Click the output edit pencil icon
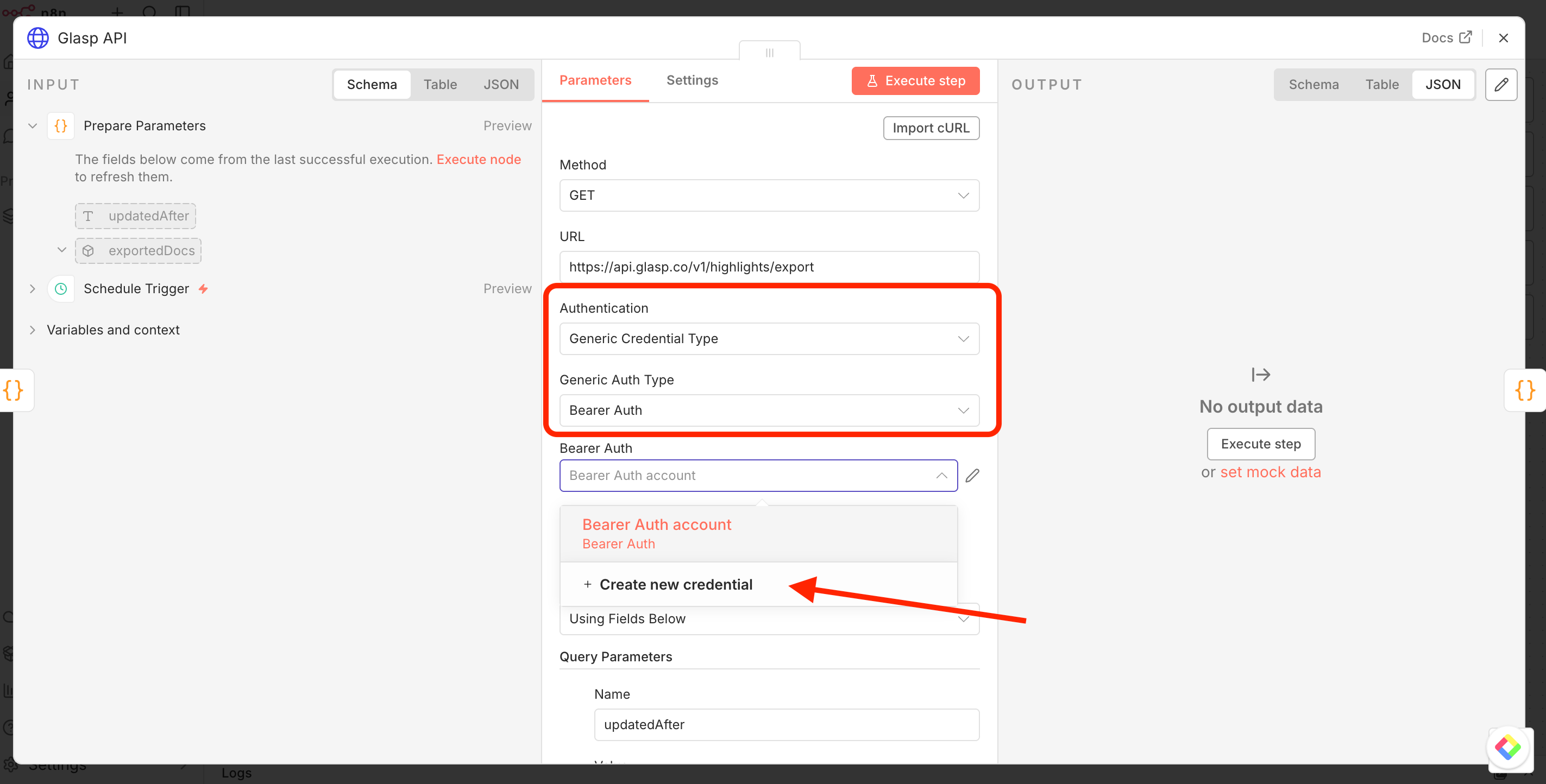 click(1501, 85)
